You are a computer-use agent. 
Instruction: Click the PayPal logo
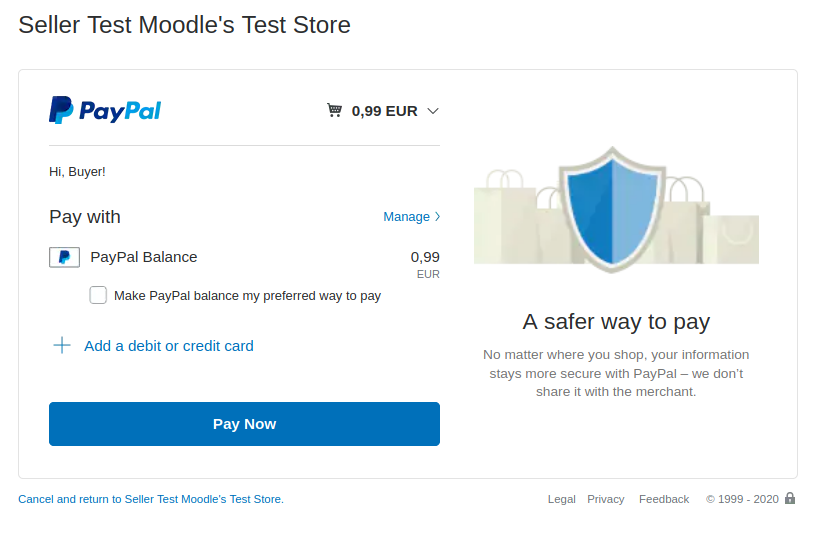105,110
